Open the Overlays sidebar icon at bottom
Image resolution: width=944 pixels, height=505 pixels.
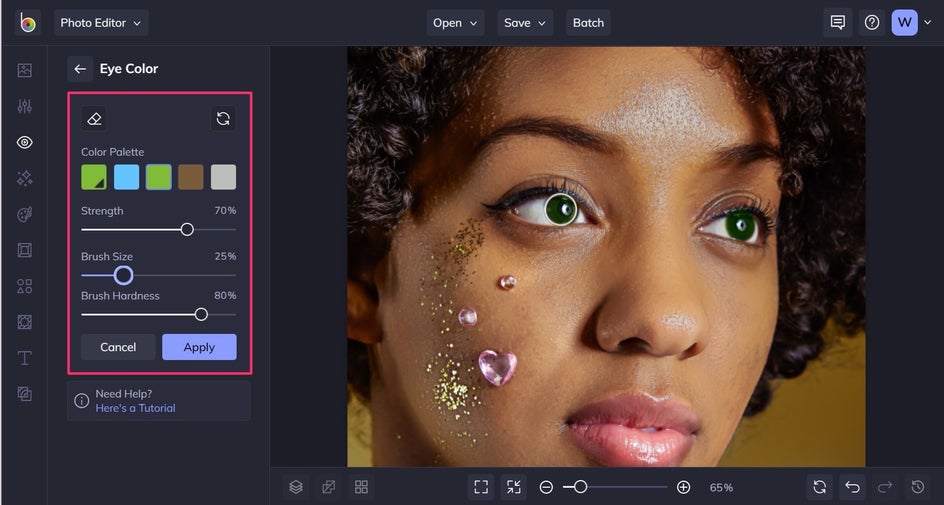(x=25, y=394)
